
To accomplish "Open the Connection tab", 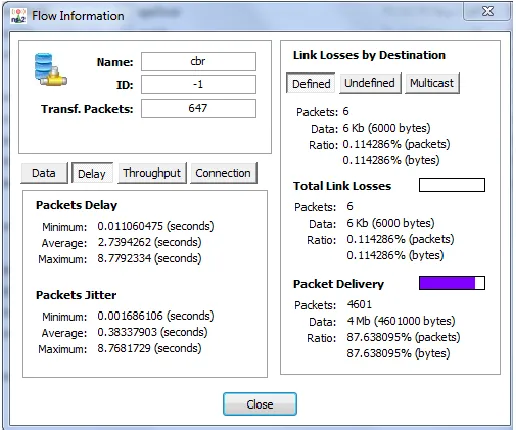I will point(223,173).
